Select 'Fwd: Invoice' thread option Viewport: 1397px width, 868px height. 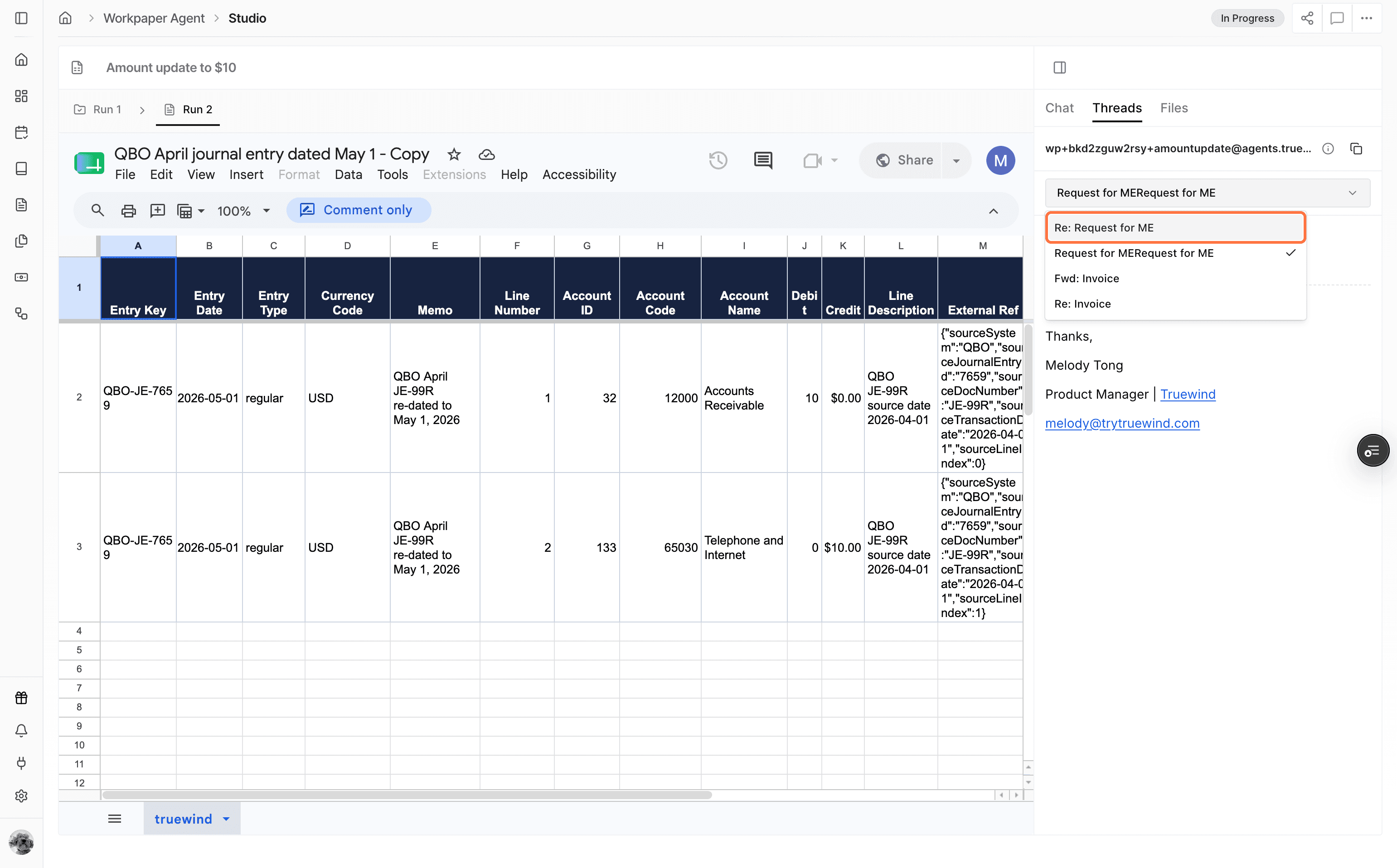tap(1175, 279)
